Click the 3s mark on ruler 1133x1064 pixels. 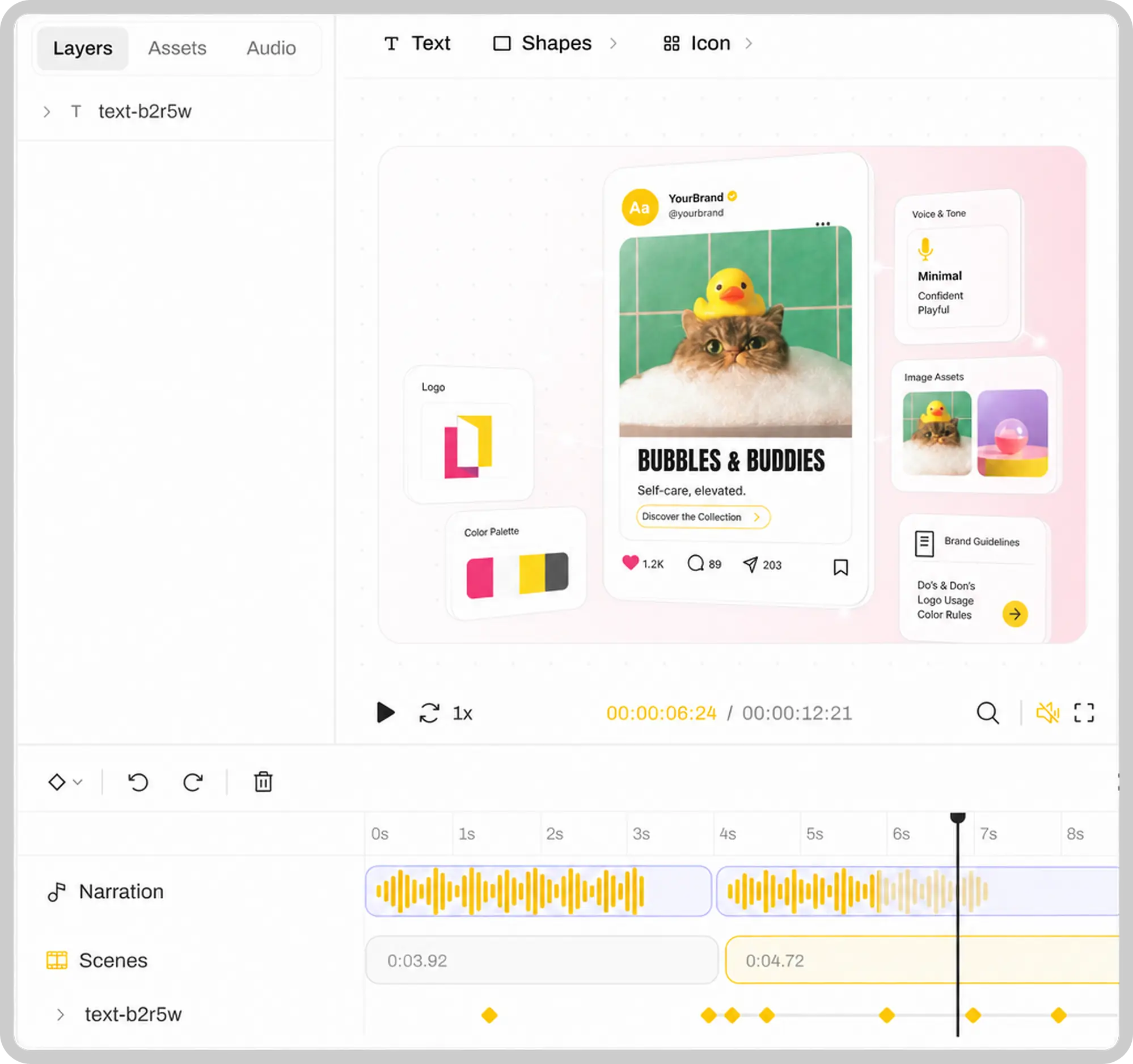coord(641,834)
